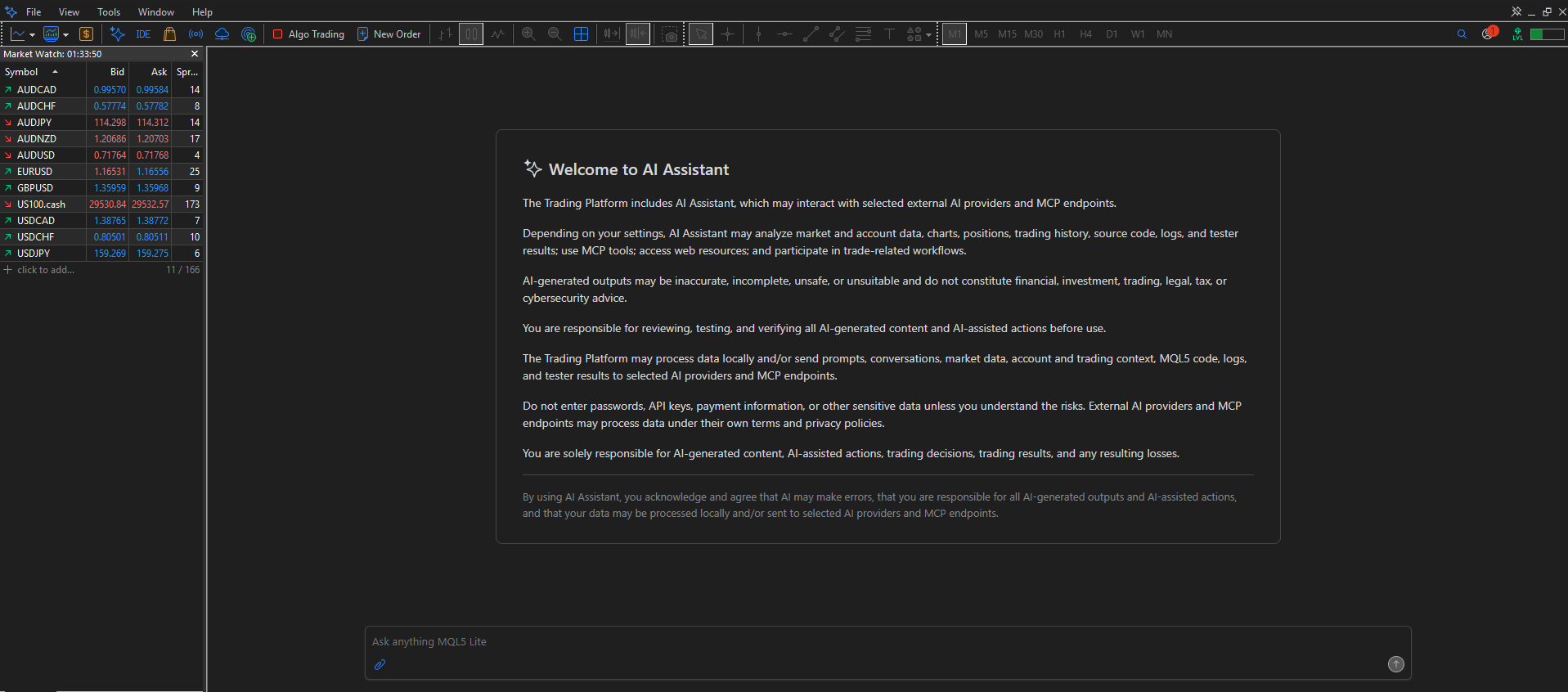
Task: Open the AI Assistant sparkle icon in toolbar
Action: [117, 34]
